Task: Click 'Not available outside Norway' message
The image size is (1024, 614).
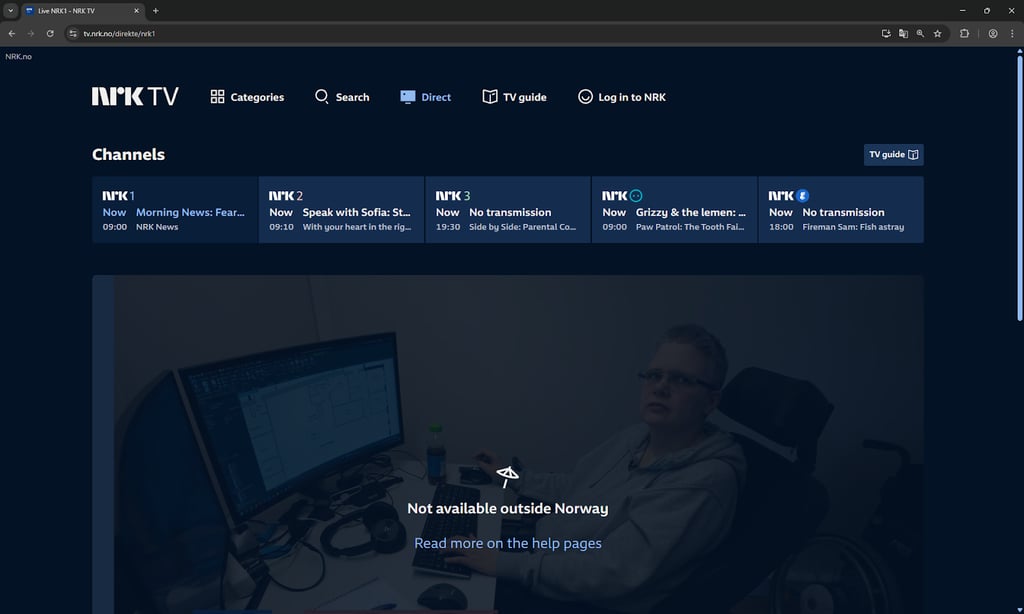Action: [x=507, y=508]
